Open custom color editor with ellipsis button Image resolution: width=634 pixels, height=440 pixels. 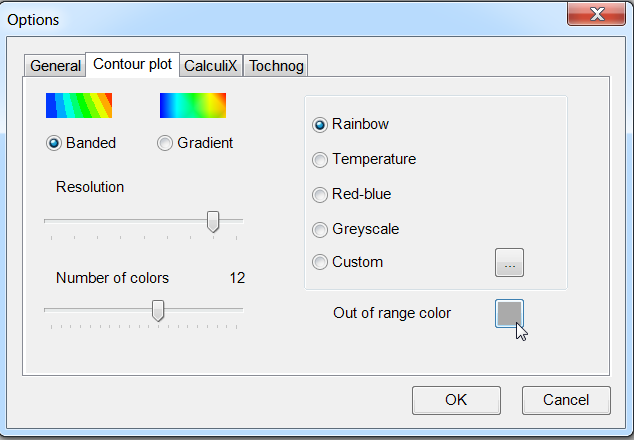509,263
